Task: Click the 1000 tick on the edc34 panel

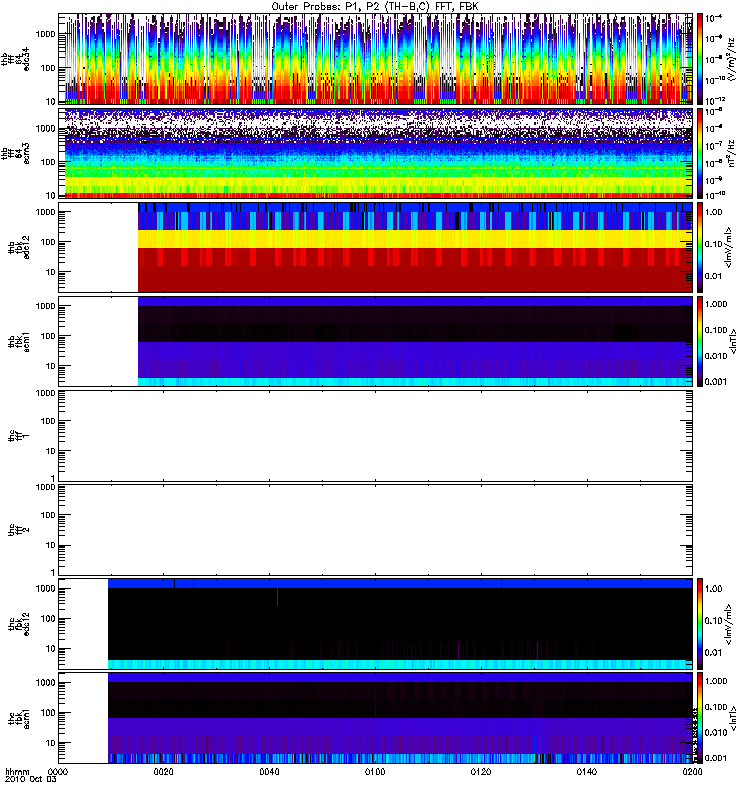Action: click(45, 34)
